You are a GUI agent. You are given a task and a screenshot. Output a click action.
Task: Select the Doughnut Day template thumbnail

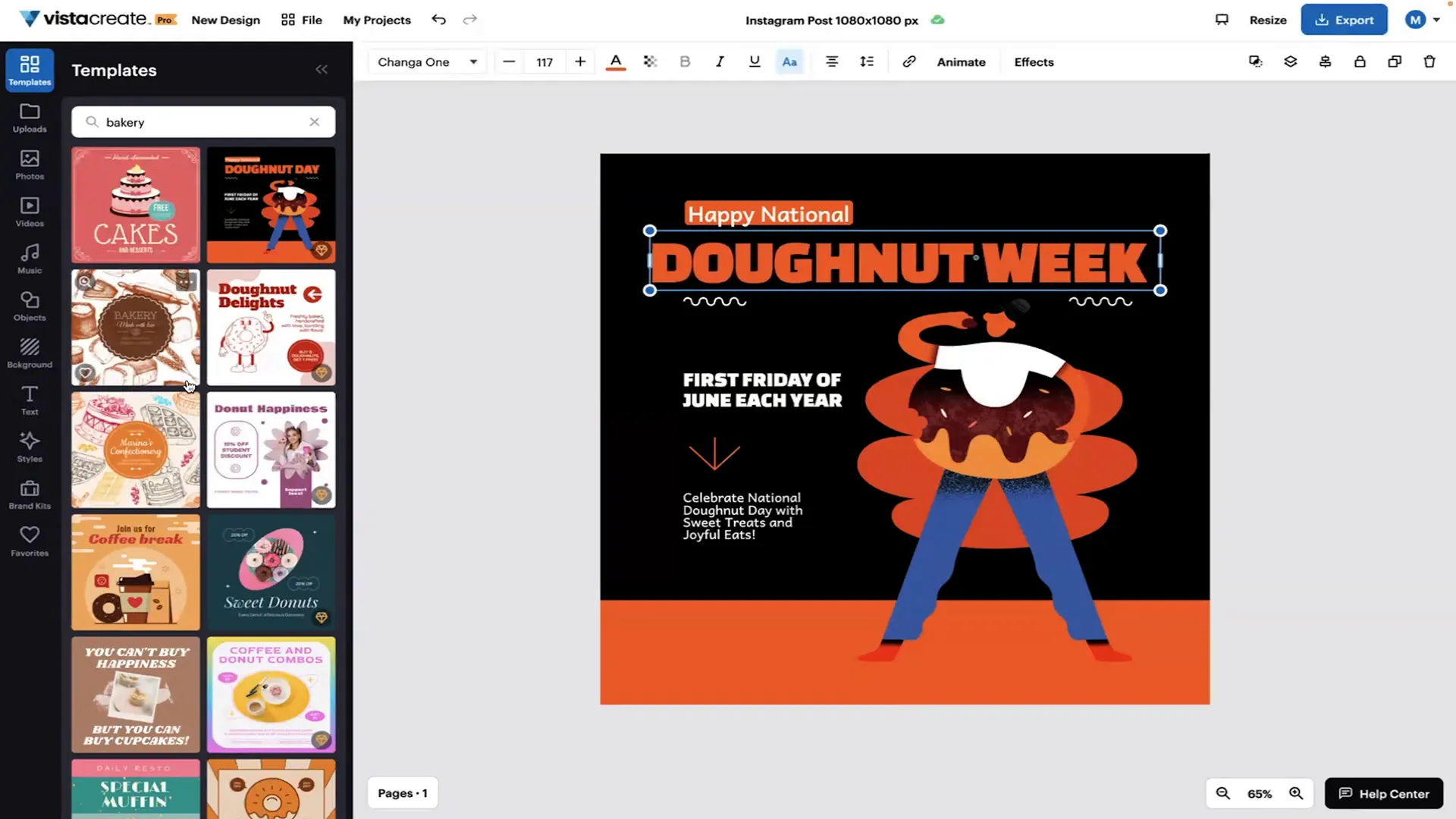click(x=271, y=205)
